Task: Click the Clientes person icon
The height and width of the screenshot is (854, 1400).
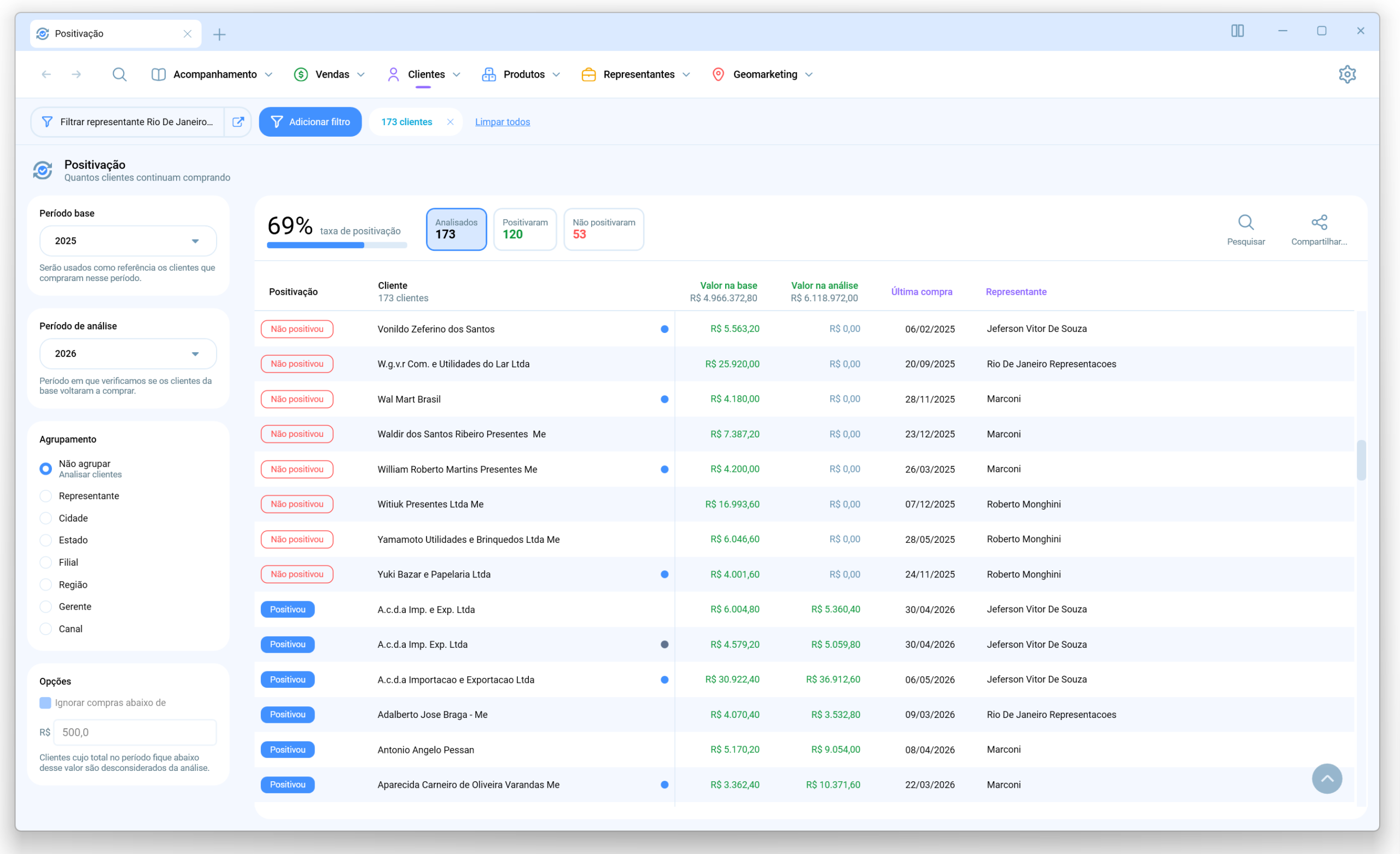Action: tap(393, 74)
